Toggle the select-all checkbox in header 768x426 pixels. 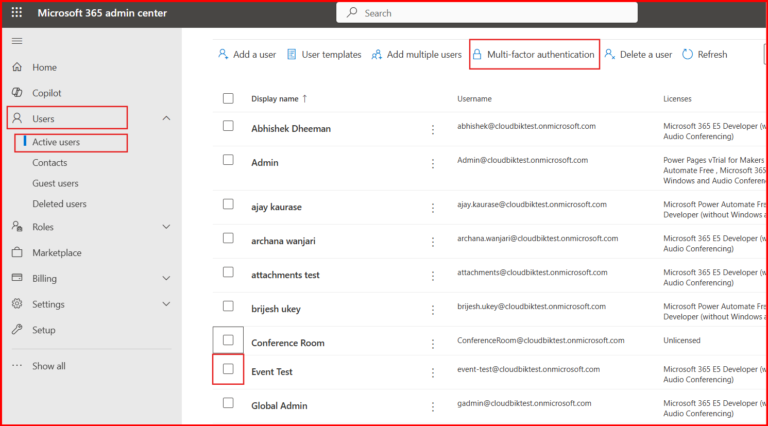point(228,98)
